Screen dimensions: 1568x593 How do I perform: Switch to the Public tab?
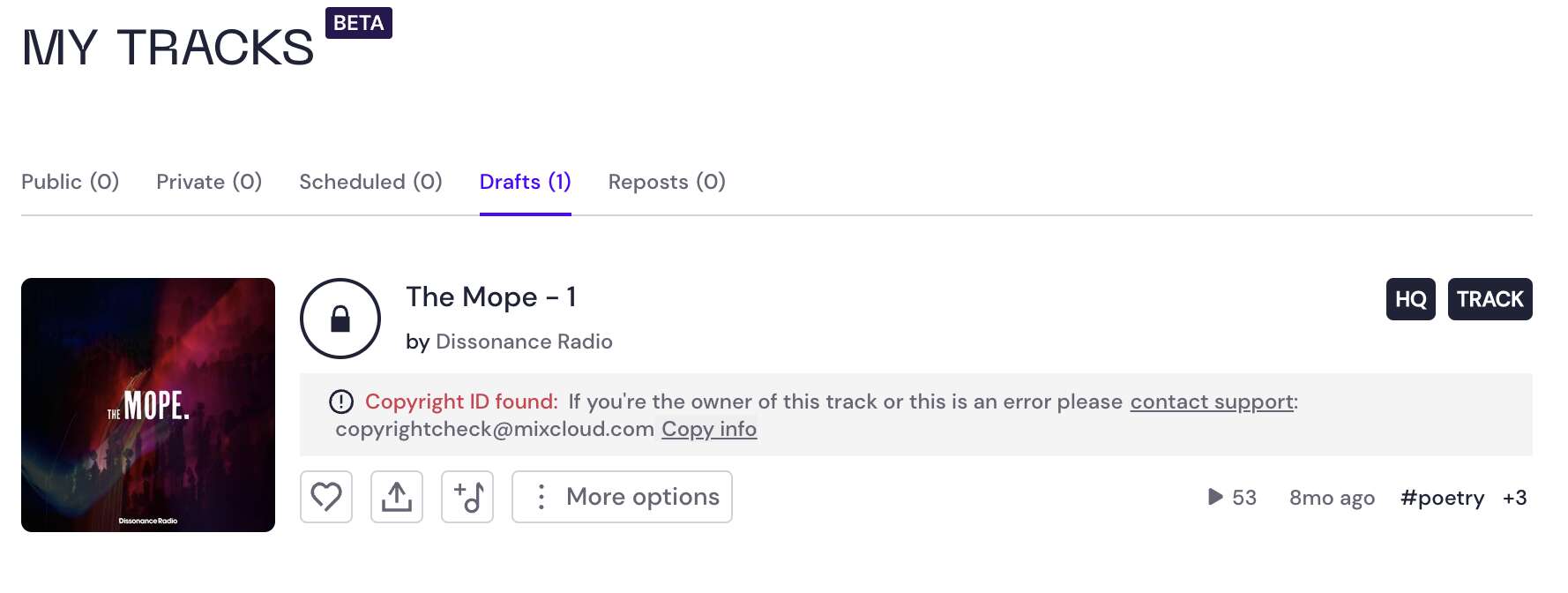pos(70,182)
